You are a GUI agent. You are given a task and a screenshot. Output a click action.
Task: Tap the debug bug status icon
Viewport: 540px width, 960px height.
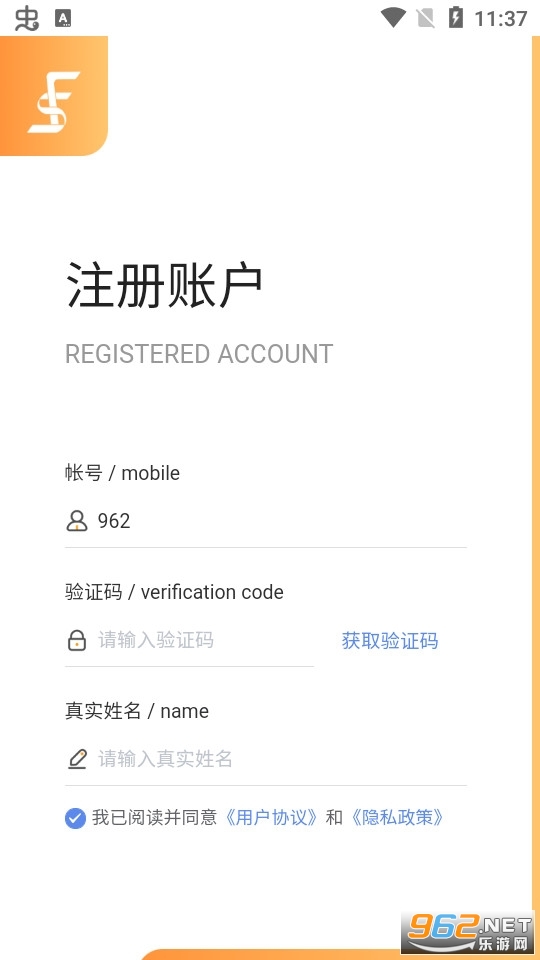[26, 18]
